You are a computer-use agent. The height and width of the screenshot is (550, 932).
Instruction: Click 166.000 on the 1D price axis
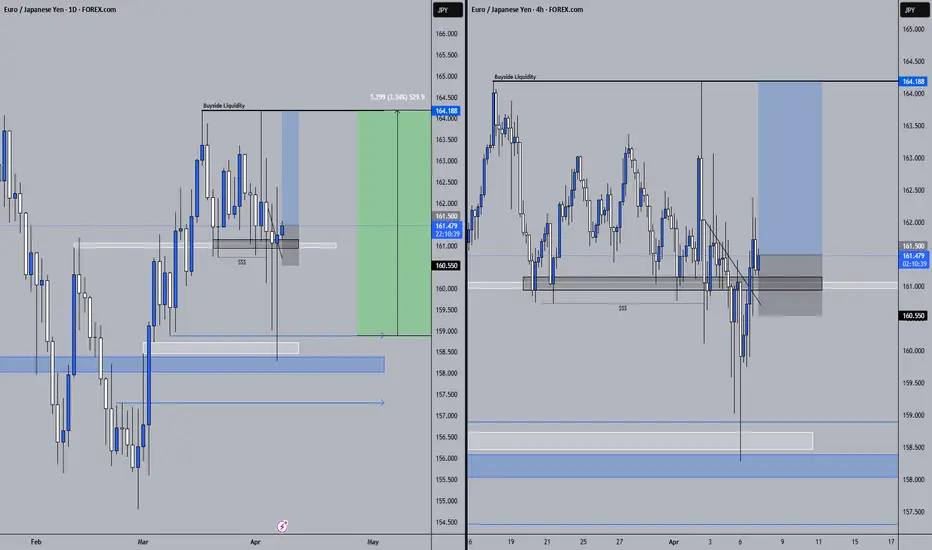(446, 34)
